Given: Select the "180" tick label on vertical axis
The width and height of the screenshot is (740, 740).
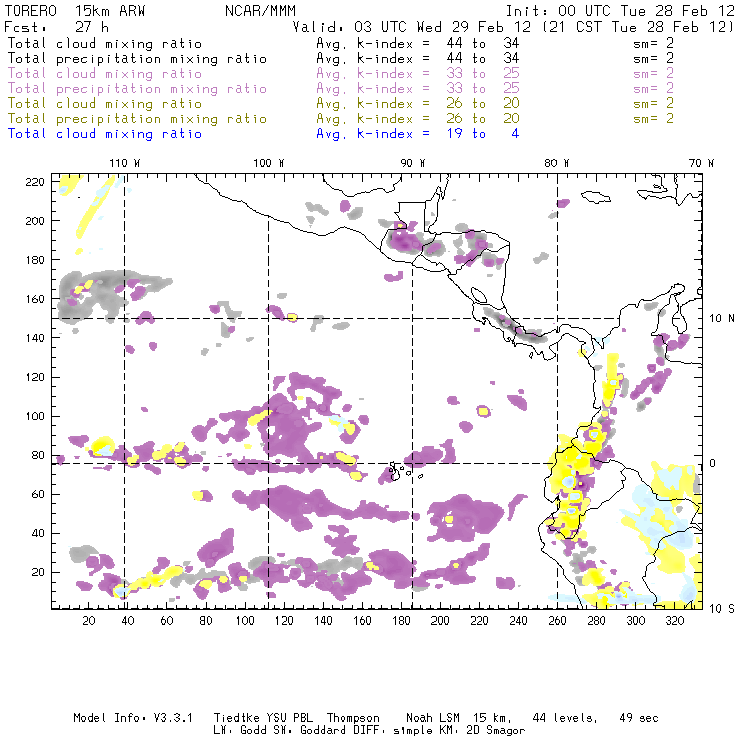Looking at the screenshot, I should pyautogui.click(x=35, y=260).
